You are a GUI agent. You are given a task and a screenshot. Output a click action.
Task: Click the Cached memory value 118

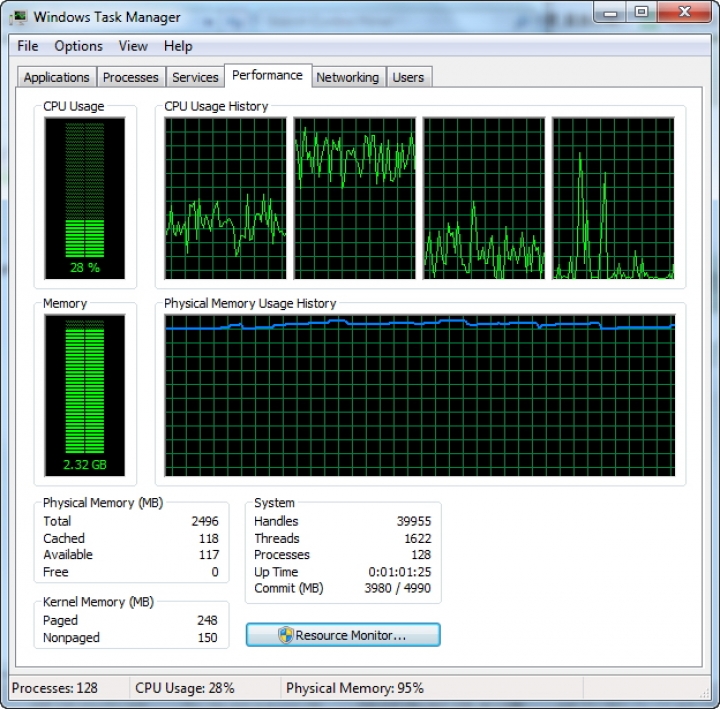(209, 538)
